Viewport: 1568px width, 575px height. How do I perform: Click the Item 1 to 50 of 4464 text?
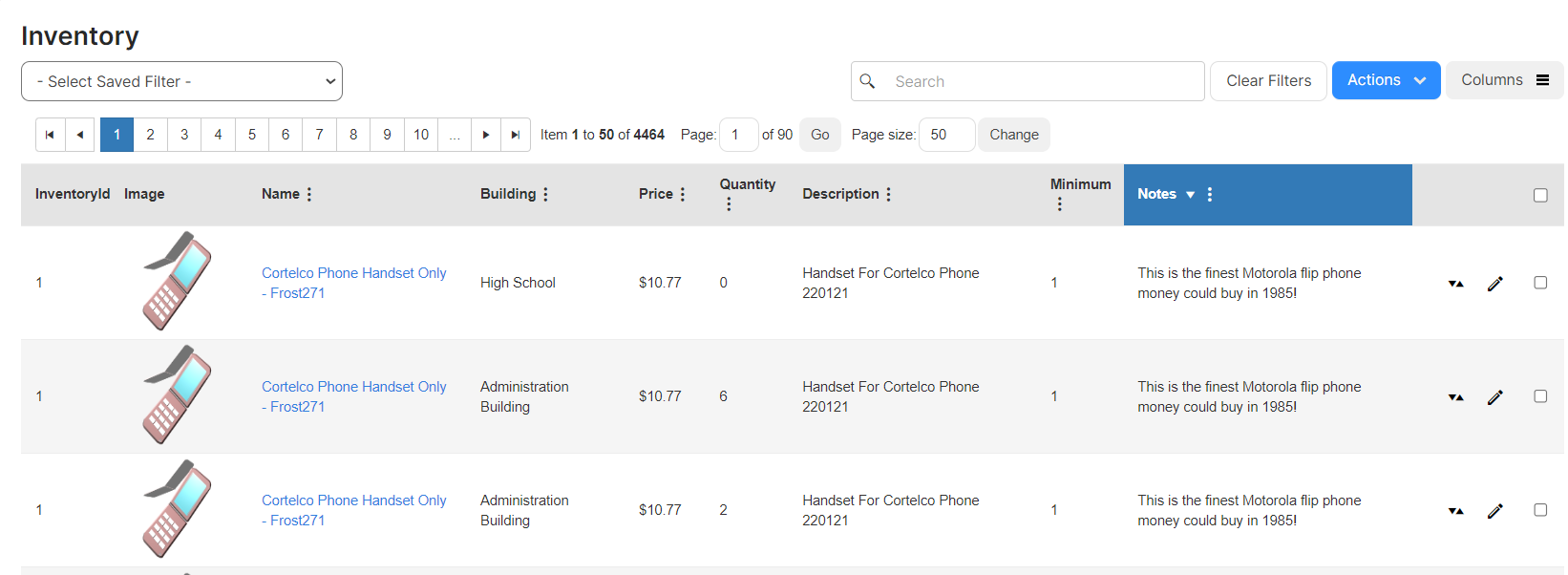(x=603, y=135)
